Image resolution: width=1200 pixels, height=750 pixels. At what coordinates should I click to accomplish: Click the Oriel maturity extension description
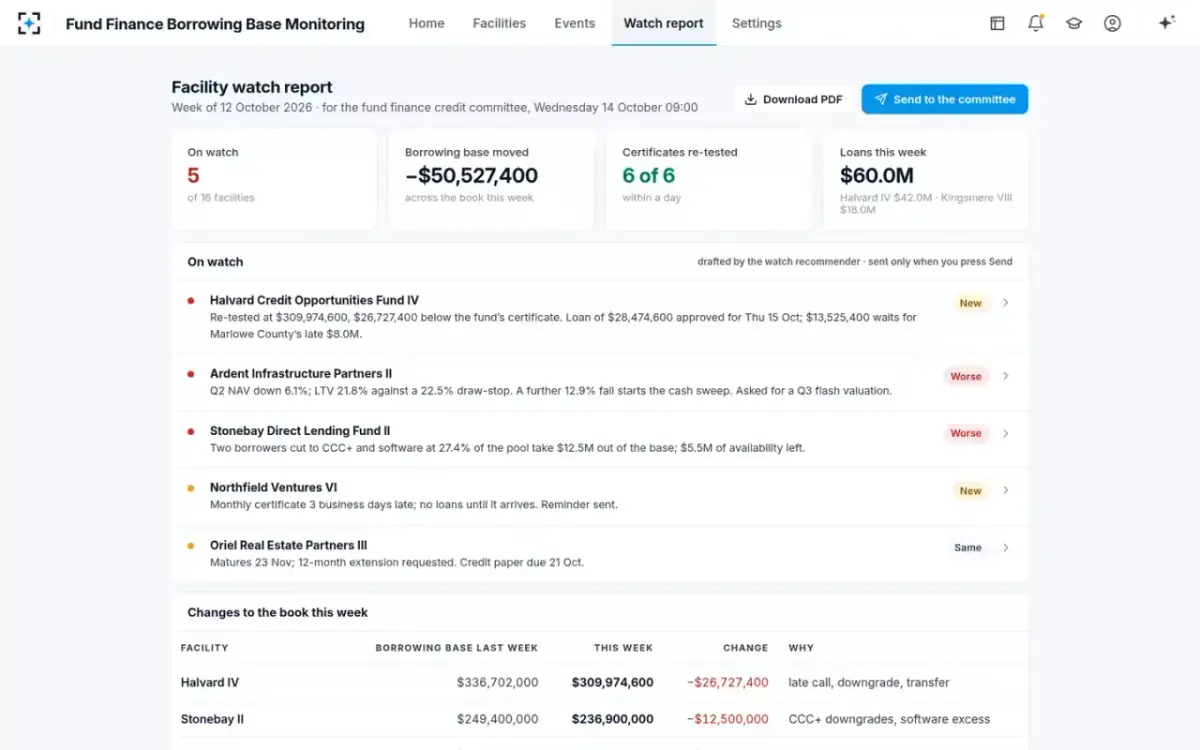[x=397, y=562]
